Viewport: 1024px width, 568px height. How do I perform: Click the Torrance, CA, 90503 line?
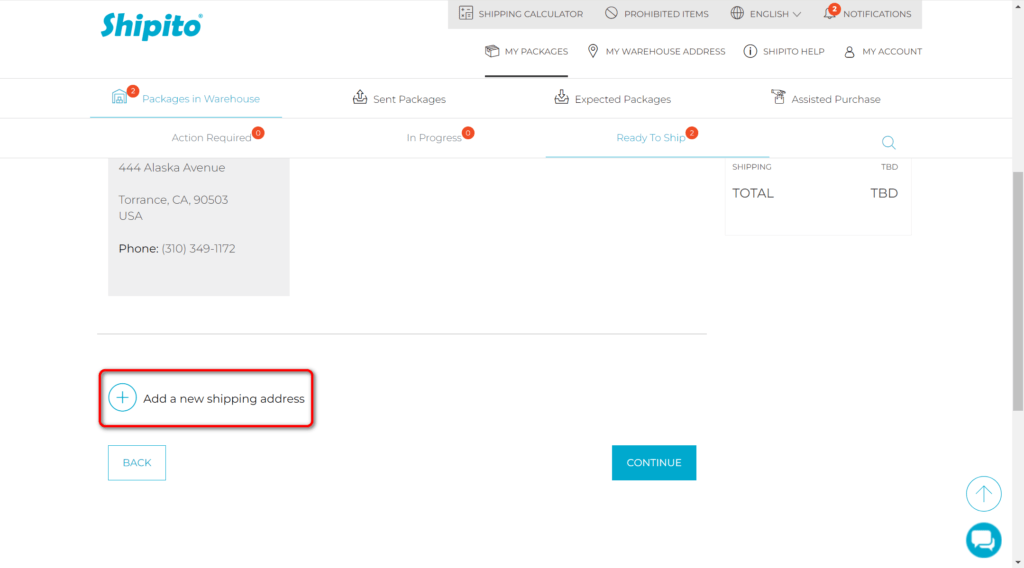[x=173, y=200]
